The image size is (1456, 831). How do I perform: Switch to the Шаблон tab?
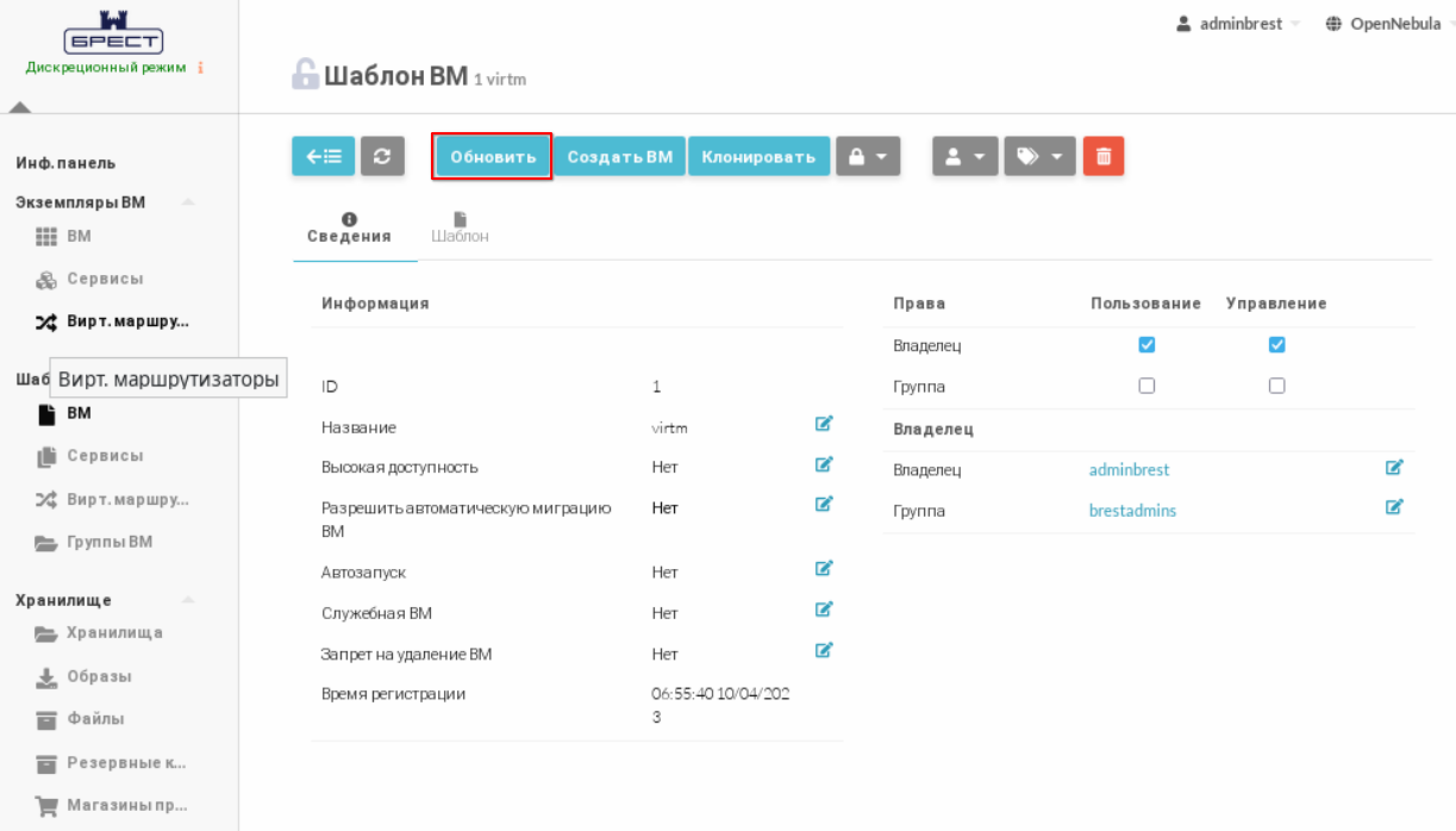point(460,229)
